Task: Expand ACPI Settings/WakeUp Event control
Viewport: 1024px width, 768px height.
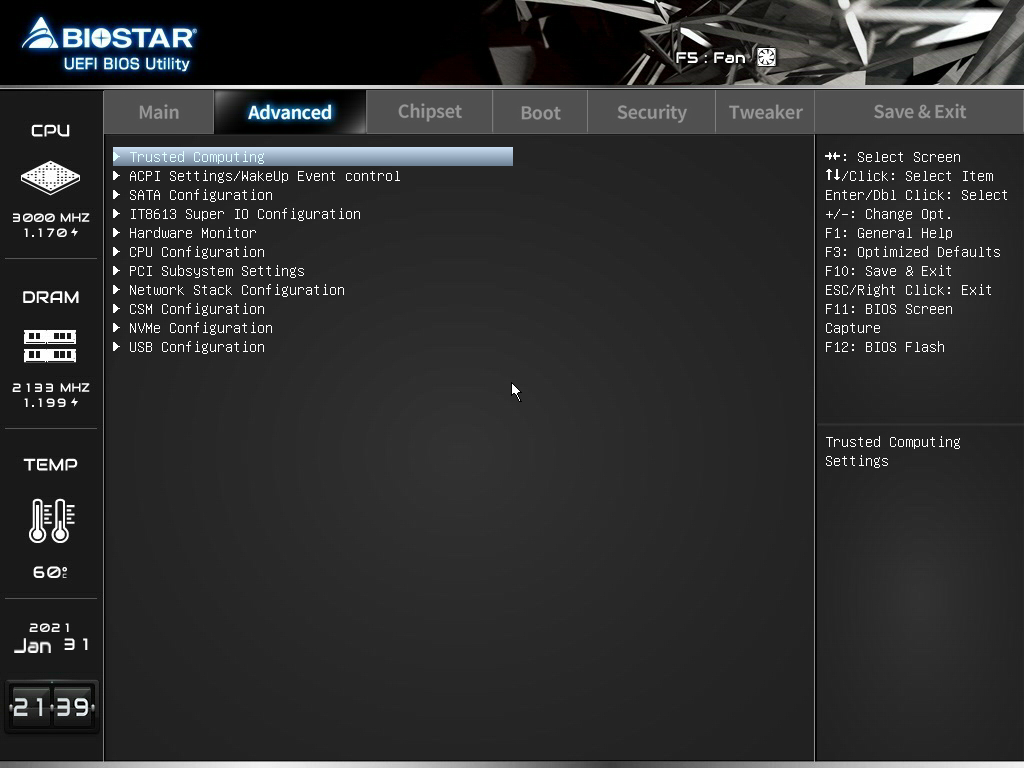Action: 264,176
